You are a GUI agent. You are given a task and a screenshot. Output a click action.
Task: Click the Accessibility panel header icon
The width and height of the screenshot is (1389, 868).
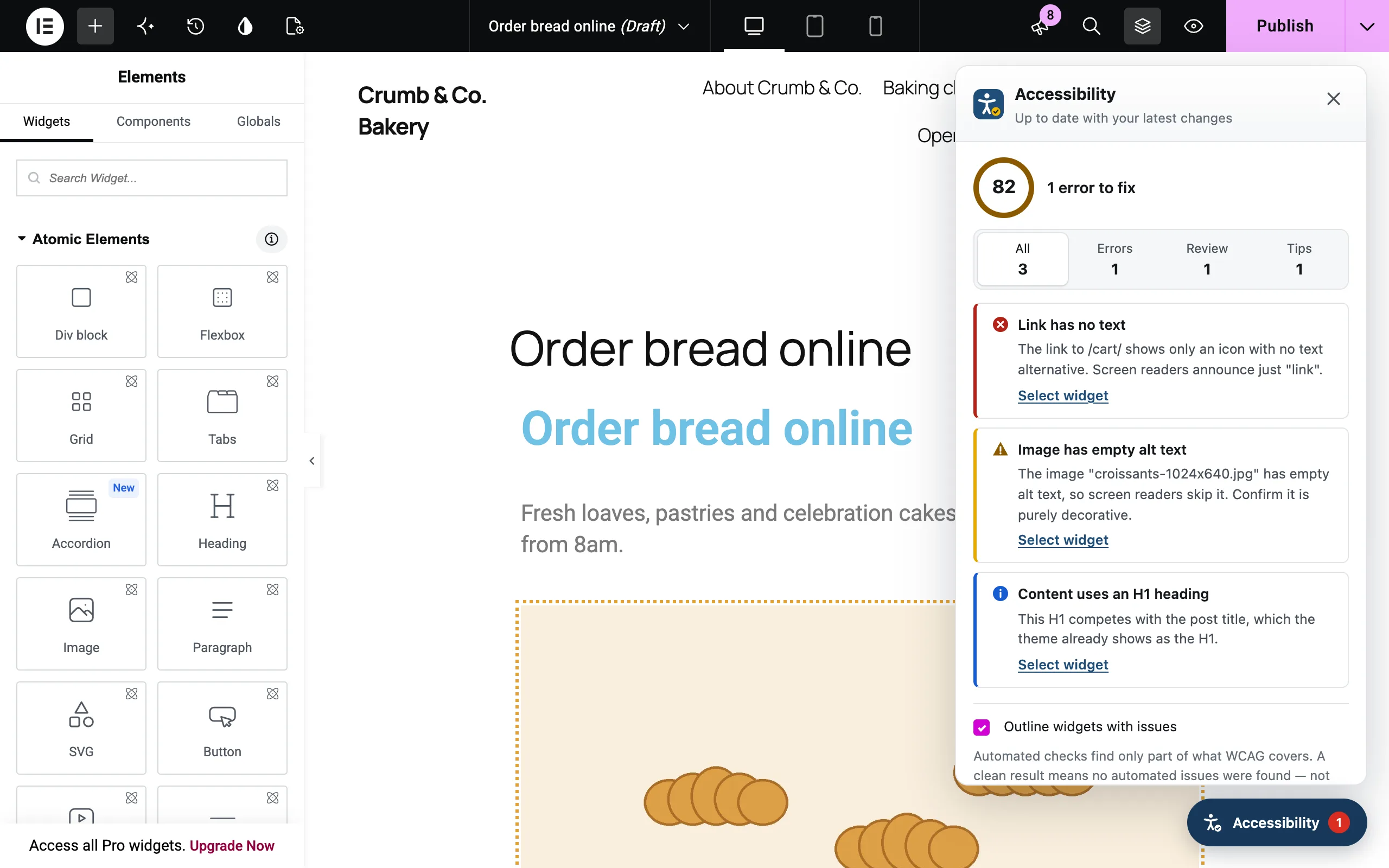989,104
